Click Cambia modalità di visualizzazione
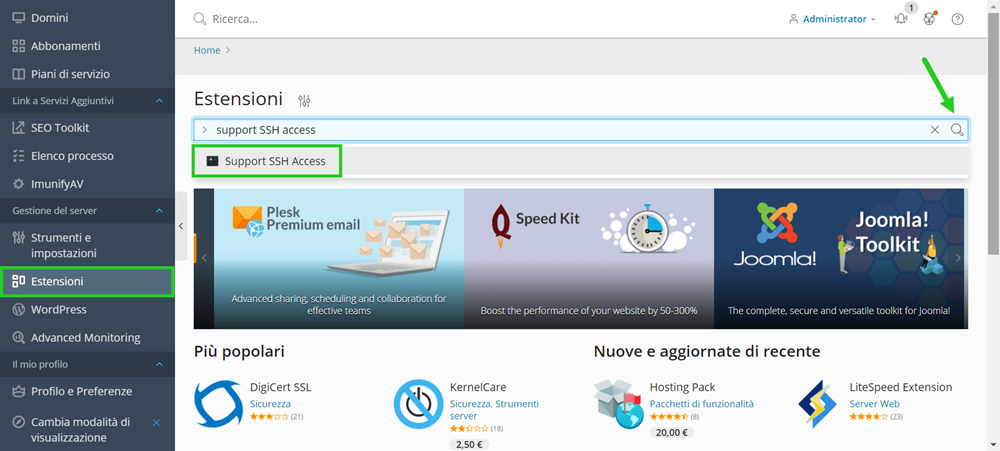 (80, 430)
